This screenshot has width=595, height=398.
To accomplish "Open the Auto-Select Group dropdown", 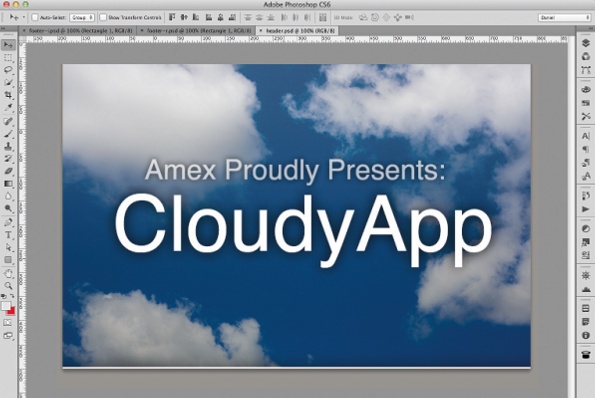I will [82, 17].
